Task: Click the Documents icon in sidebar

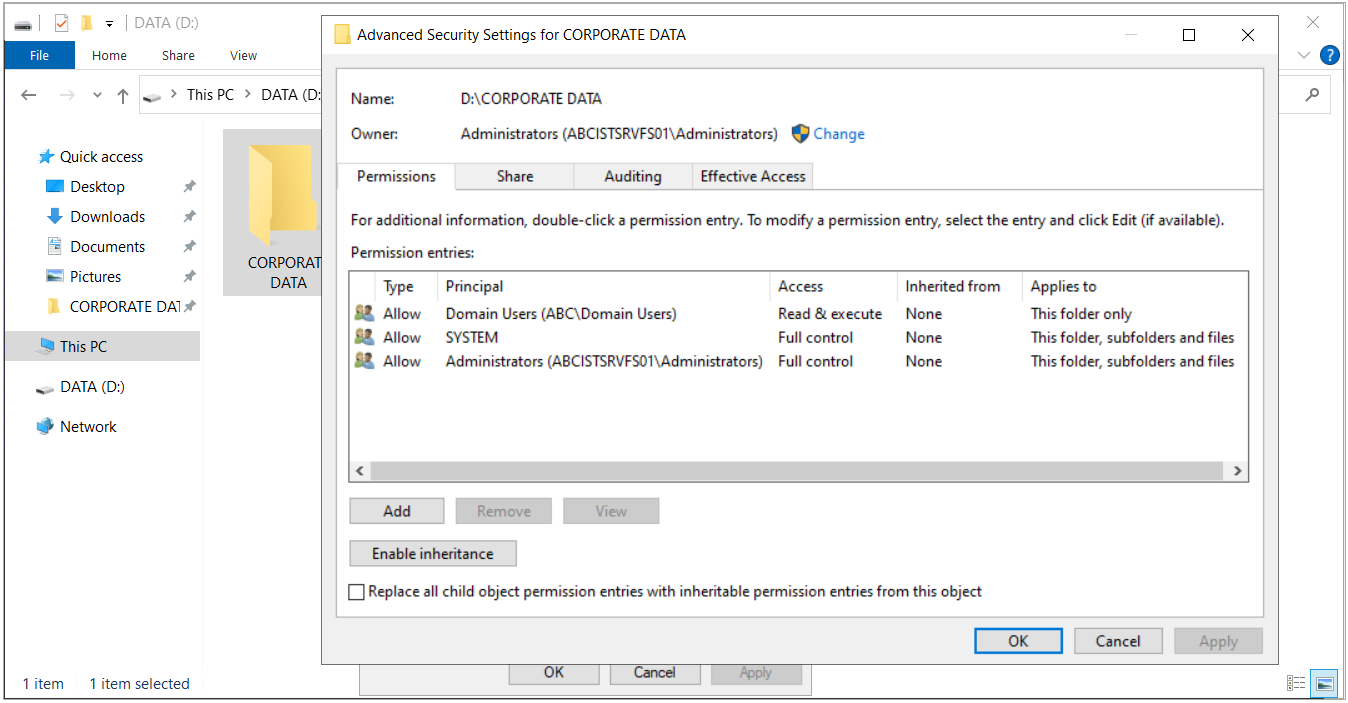Action: coord(55,246)
